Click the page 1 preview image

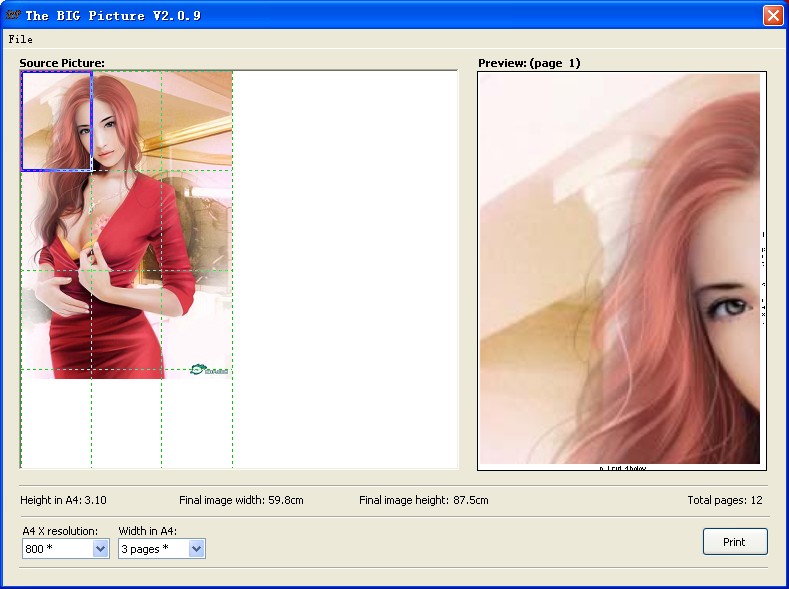[x=621, y=271]
